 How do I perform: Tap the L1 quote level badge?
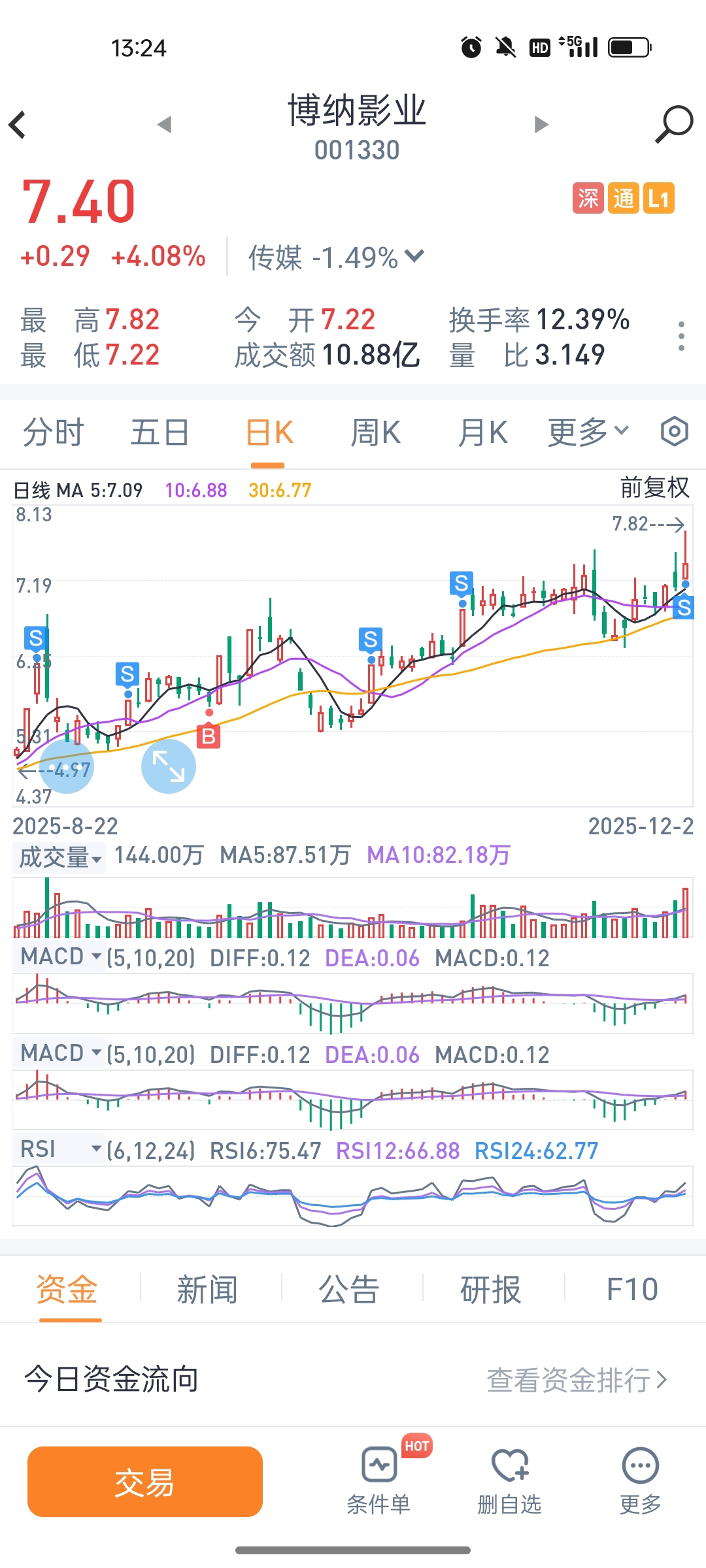(x=658, y=198)
